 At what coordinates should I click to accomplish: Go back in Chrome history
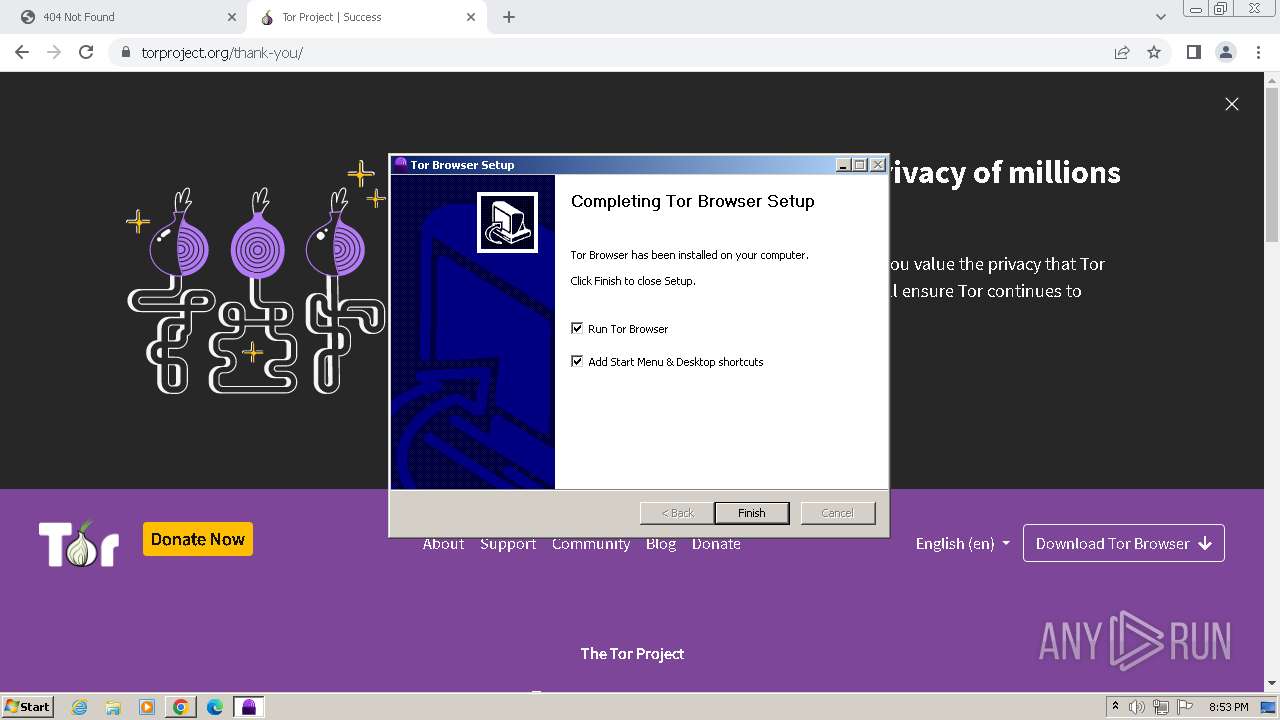pos(22,52)
